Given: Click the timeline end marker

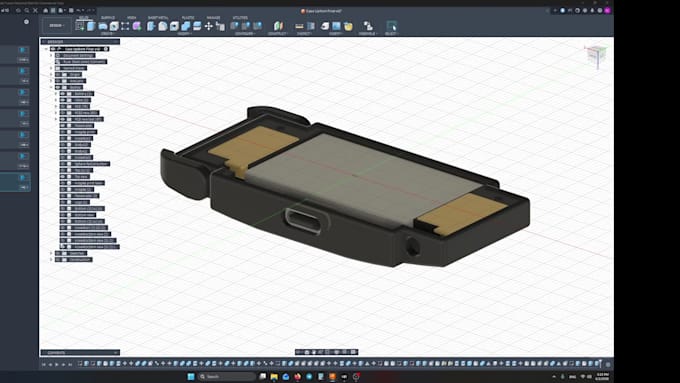Looking at the screenshot, I should [600, 363].
